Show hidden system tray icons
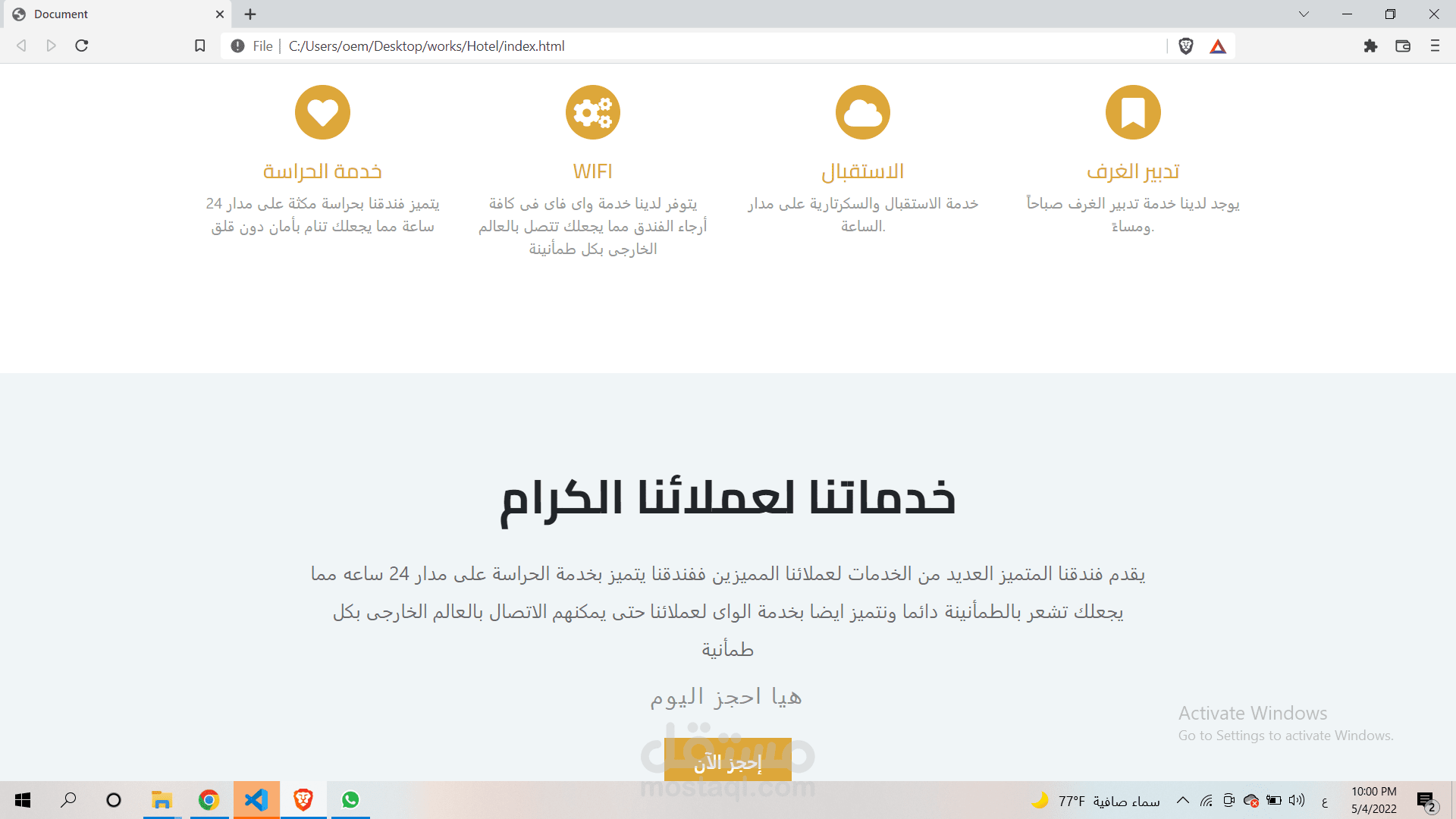Viewport: 1456px width, 819px height. [x=1182, y=801]
